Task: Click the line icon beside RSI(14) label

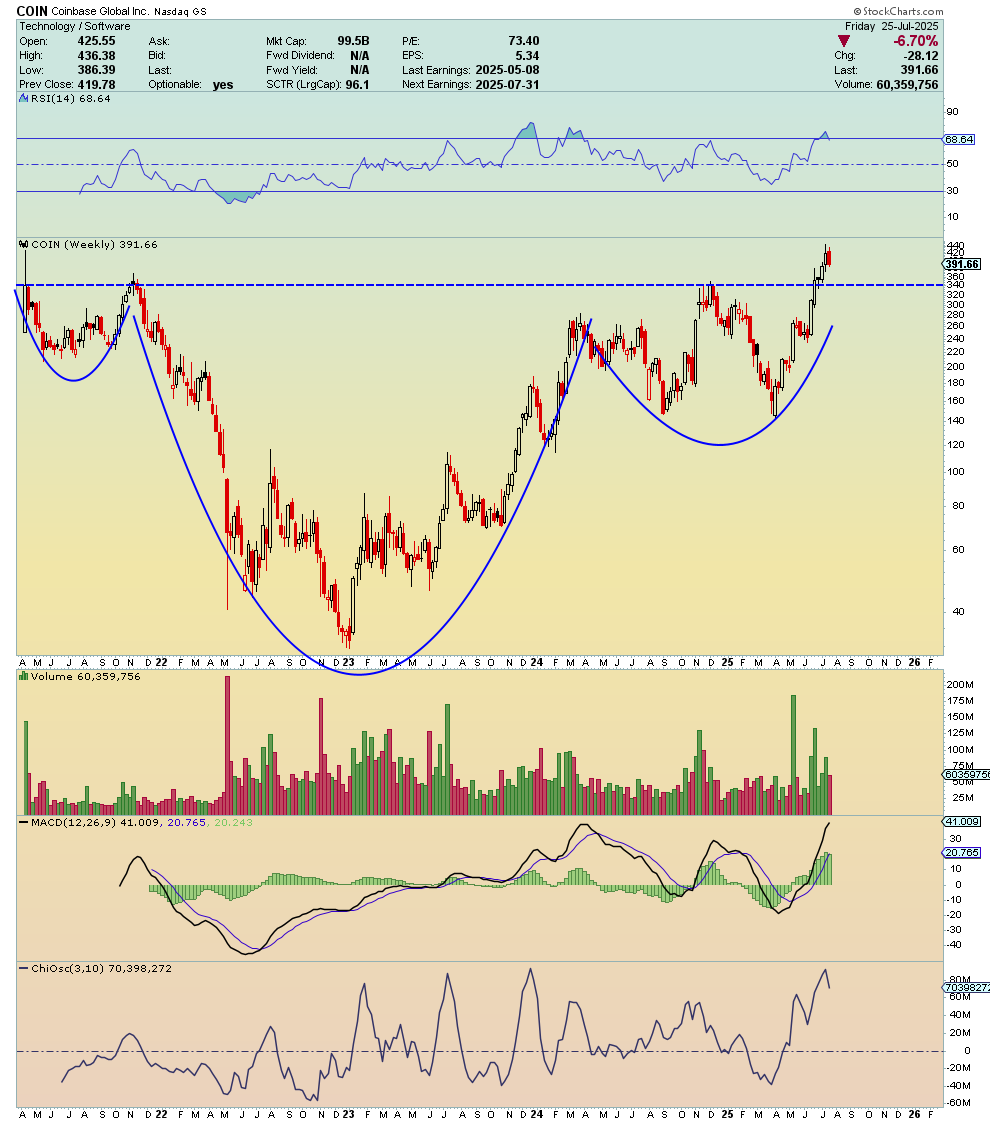Action: [24, 99]
